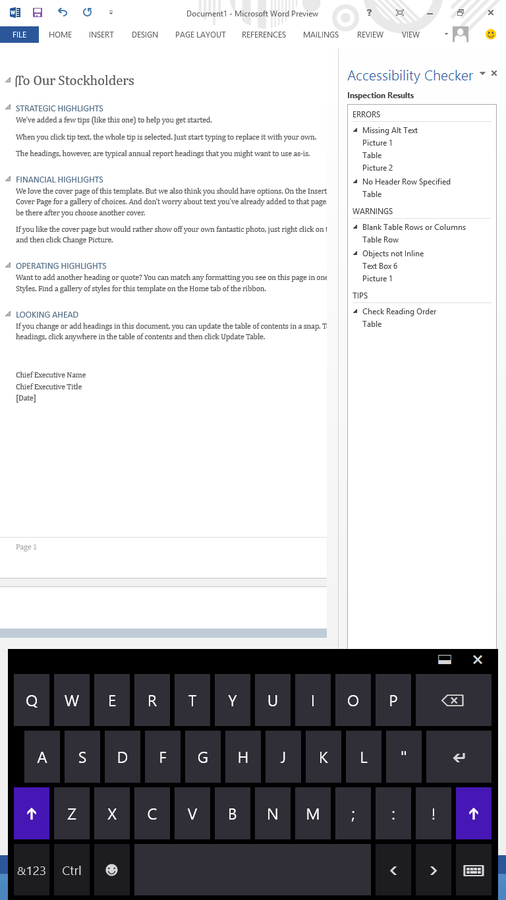Tap the backspace key on touch keyboard

point(453,700)
